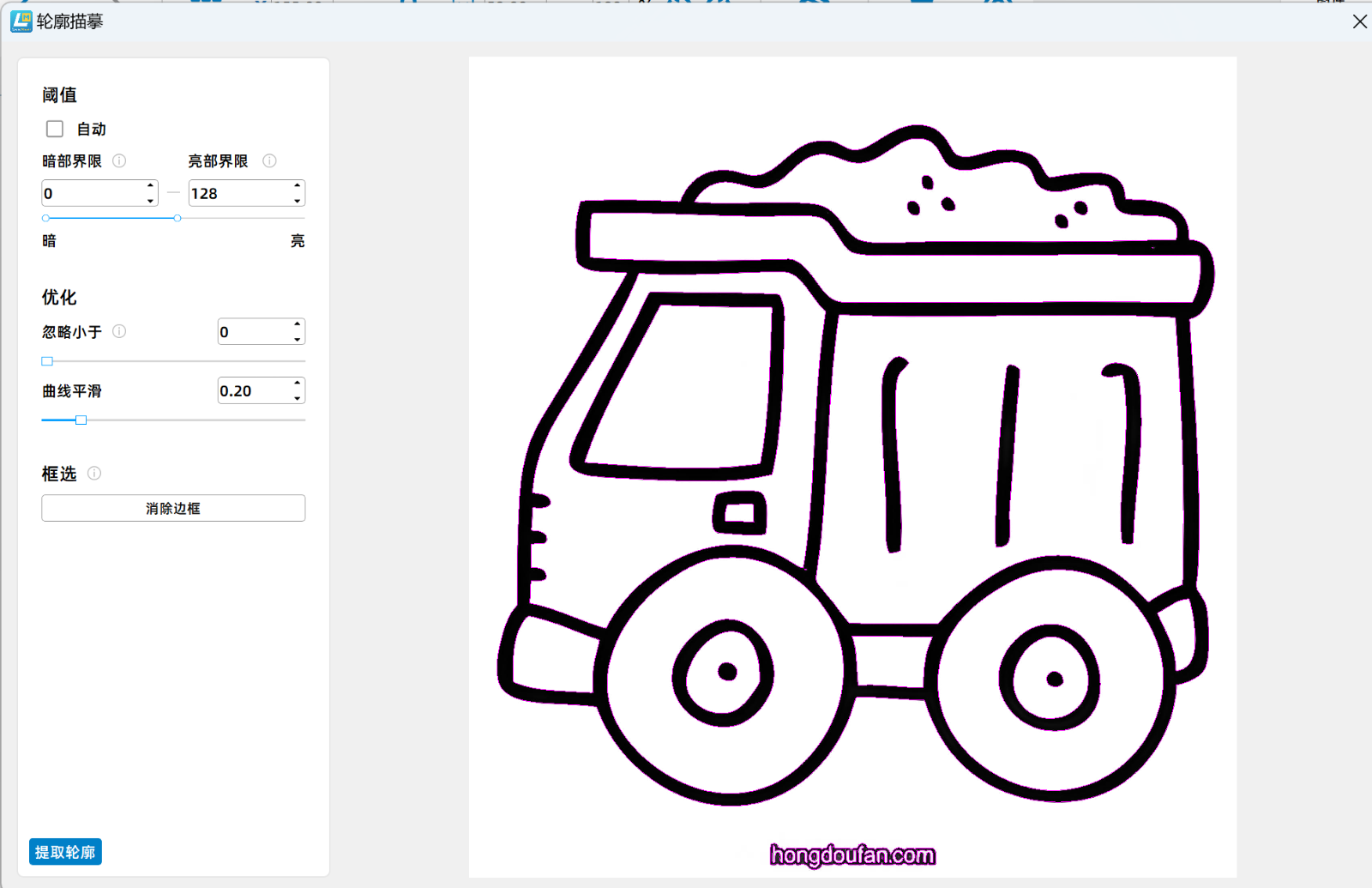This screenshot has height=888, width=1372.
Task: Click the 提取轮廓 button
Action: pos(65,852)
